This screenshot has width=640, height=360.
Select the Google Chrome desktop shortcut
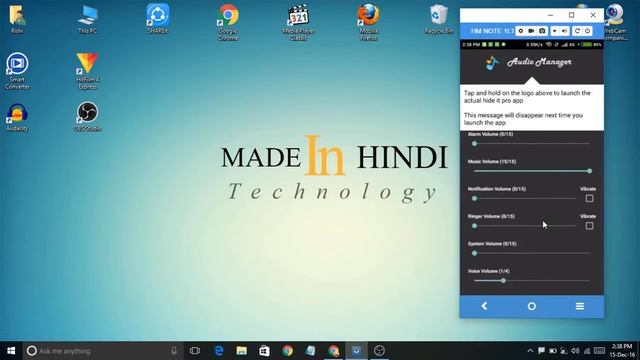(x=228, y=22)
